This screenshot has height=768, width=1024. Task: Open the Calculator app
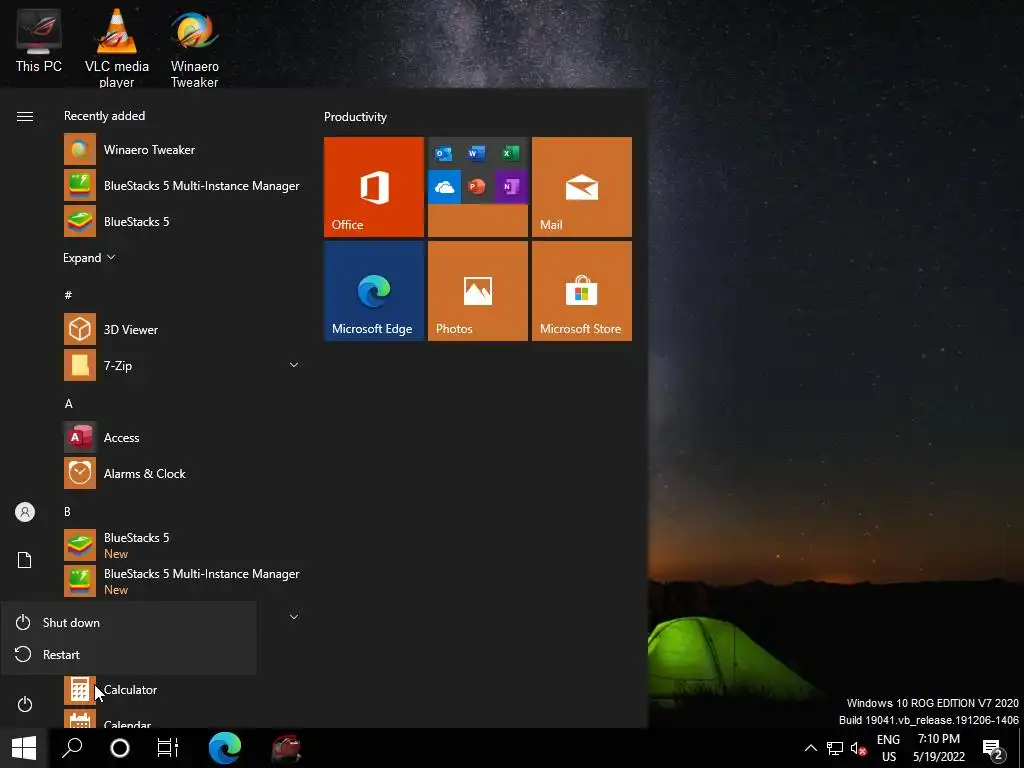[183, 690]
